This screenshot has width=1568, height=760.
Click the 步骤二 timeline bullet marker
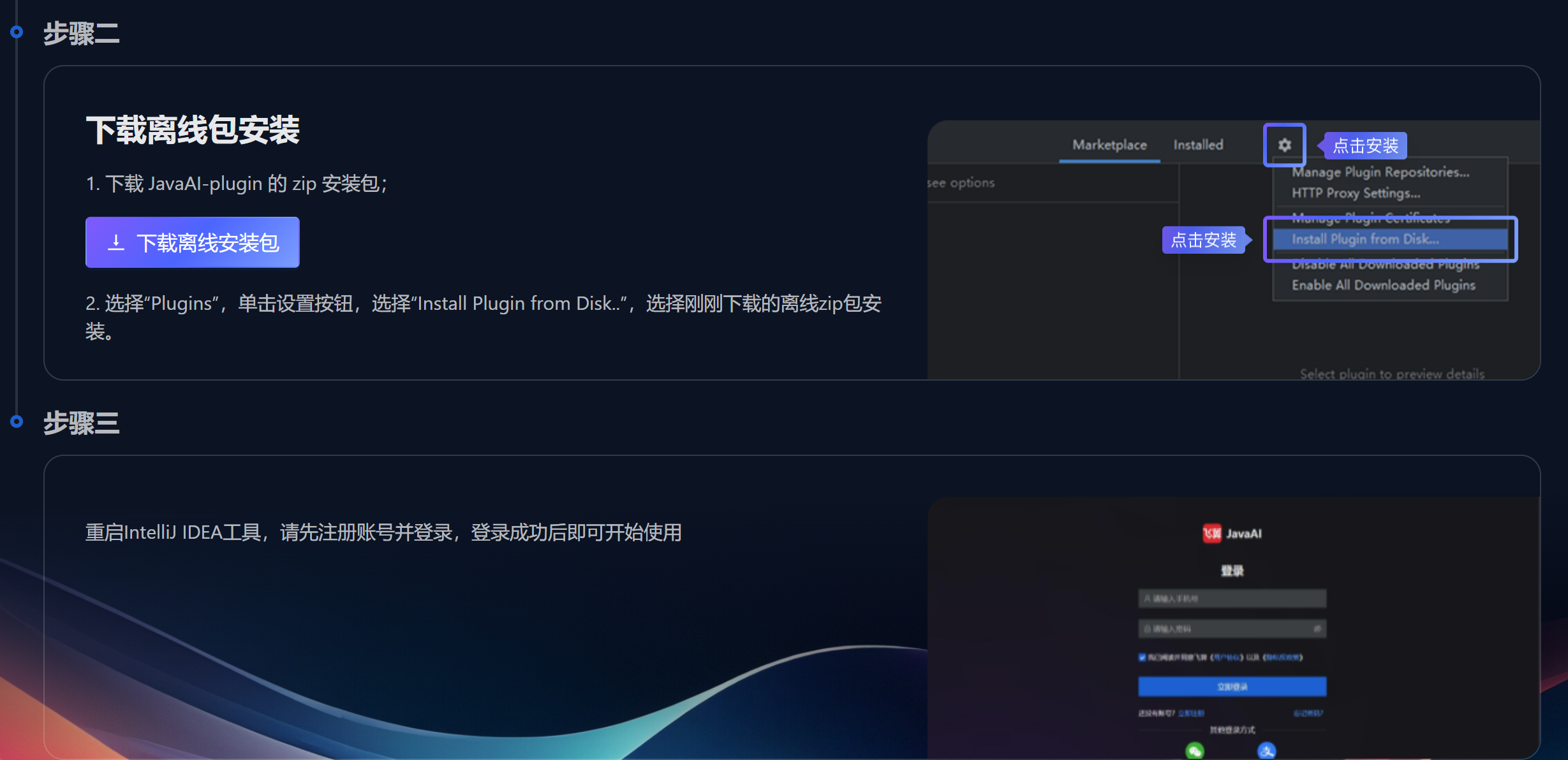pos(17,32)
